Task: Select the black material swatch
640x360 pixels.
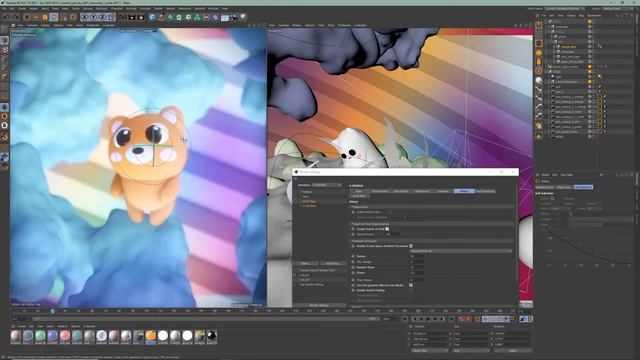Action: (x=212, y=336)
